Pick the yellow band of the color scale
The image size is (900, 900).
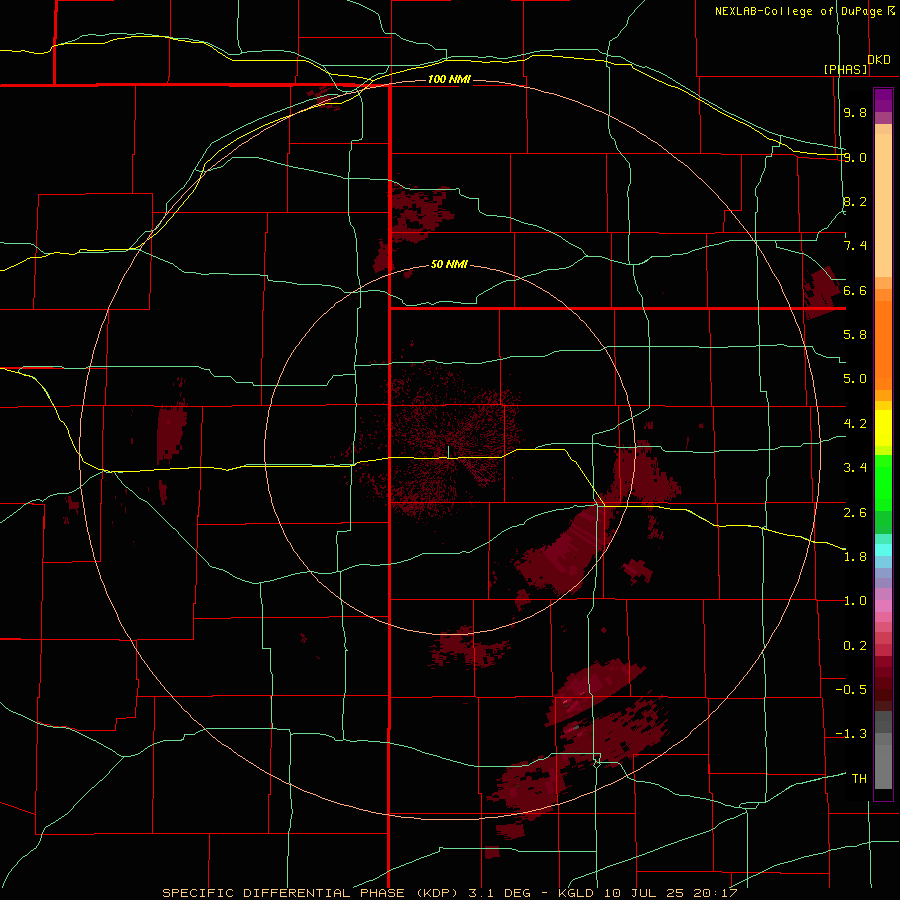pyautogui.click(x=883, y=428)
